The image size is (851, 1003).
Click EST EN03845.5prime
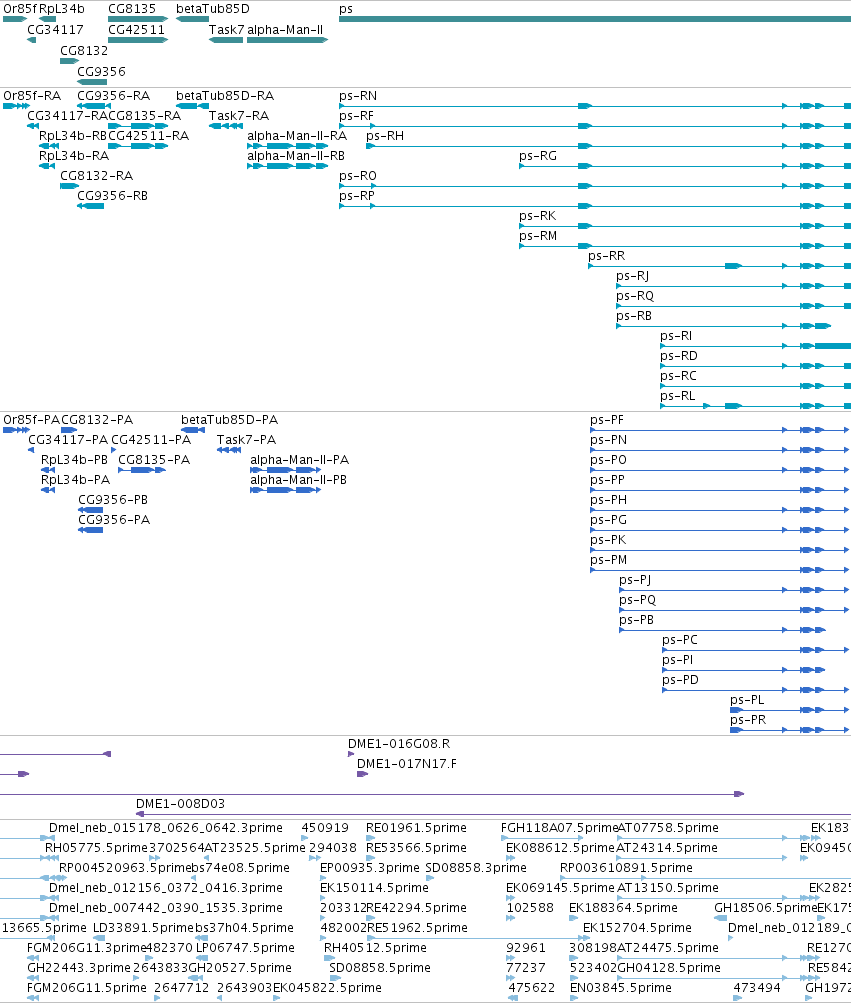tap(621, 988)
